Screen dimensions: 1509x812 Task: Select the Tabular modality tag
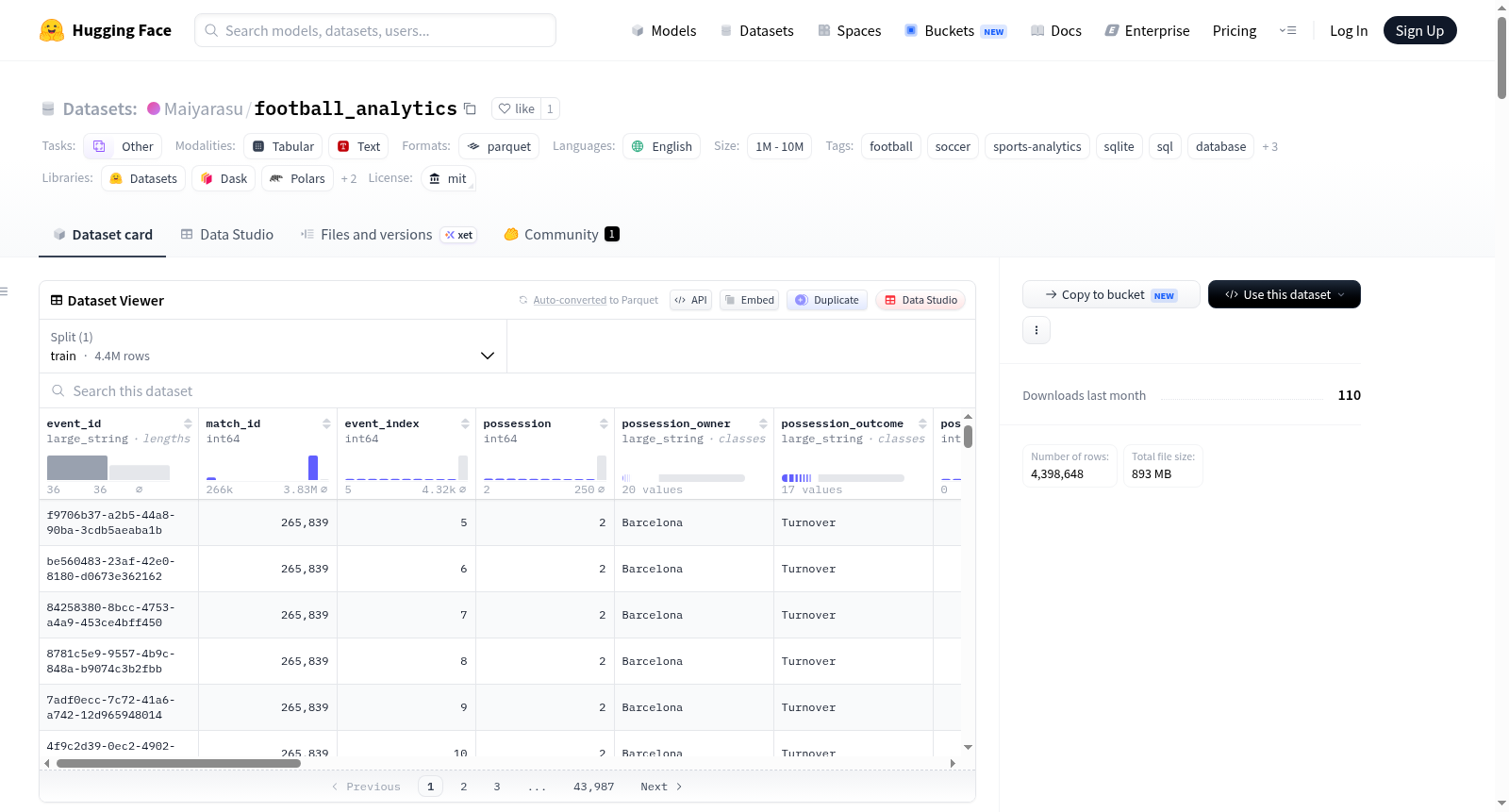pyautogui.click(x=283, y=146)
